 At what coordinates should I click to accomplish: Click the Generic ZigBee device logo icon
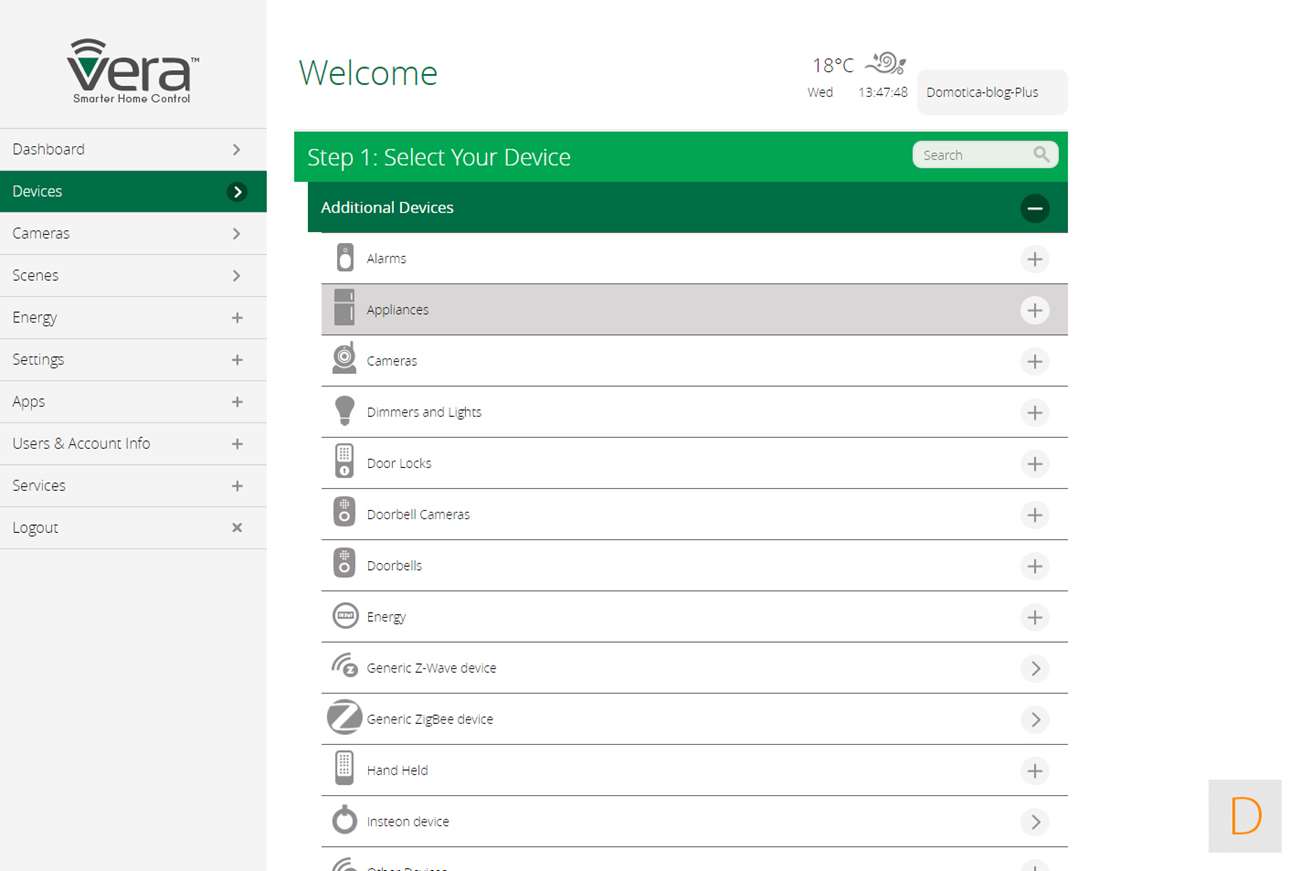pyautogui.click(x=344, y=718)
